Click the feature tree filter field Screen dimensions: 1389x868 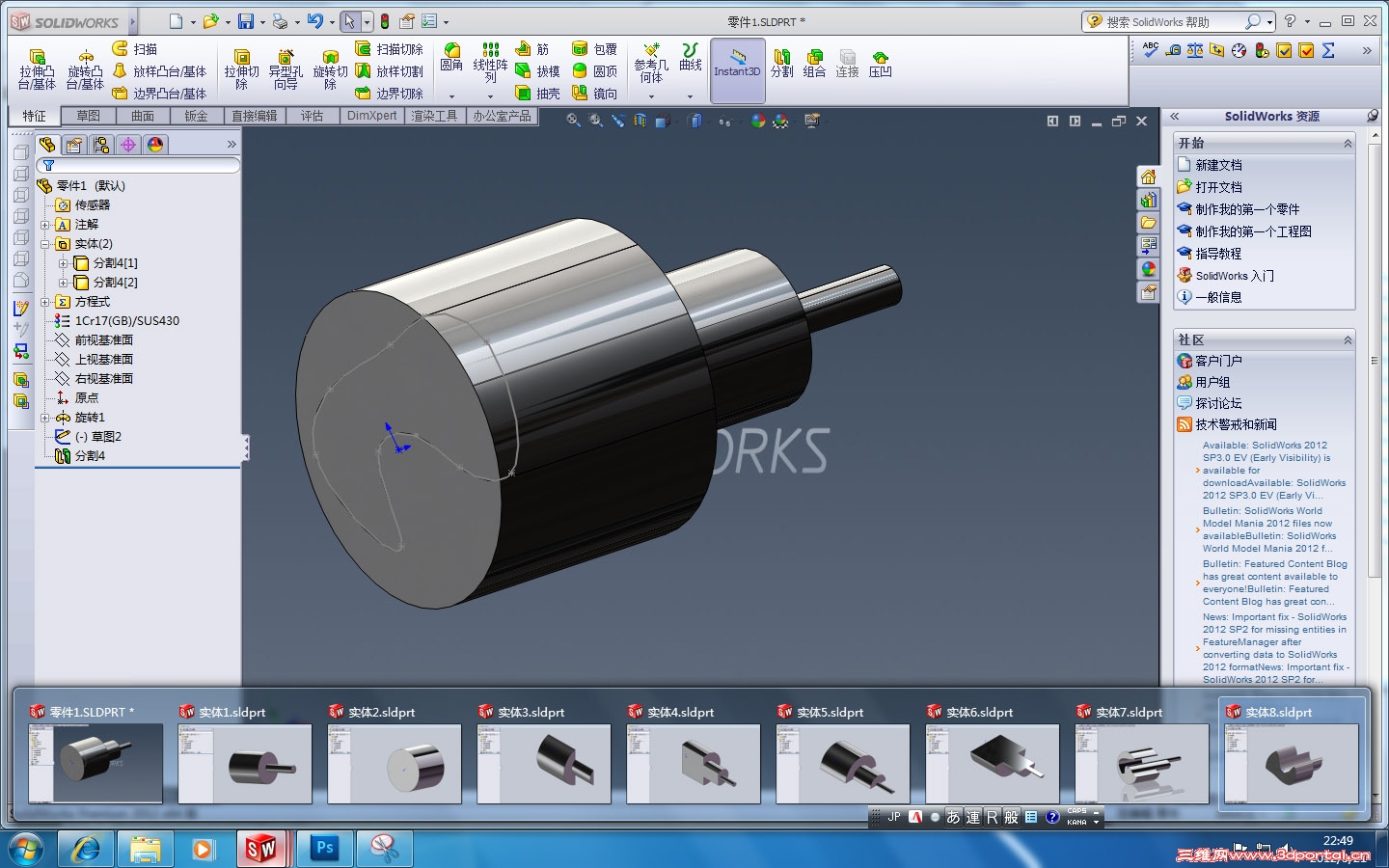pyautogui.click(x=140, y=165)
